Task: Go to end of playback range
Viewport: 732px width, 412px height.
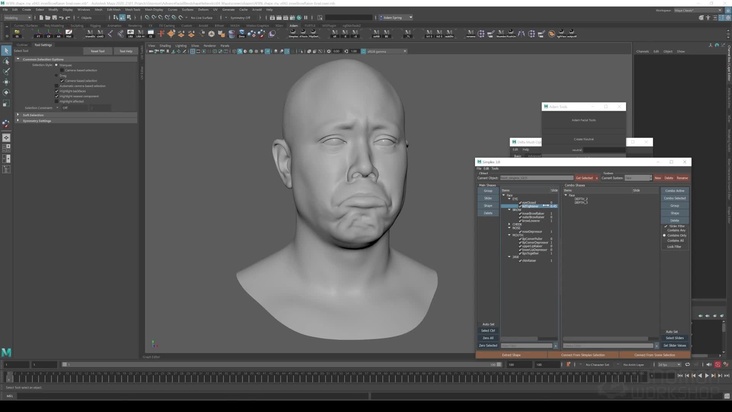Action: point(727,376)
